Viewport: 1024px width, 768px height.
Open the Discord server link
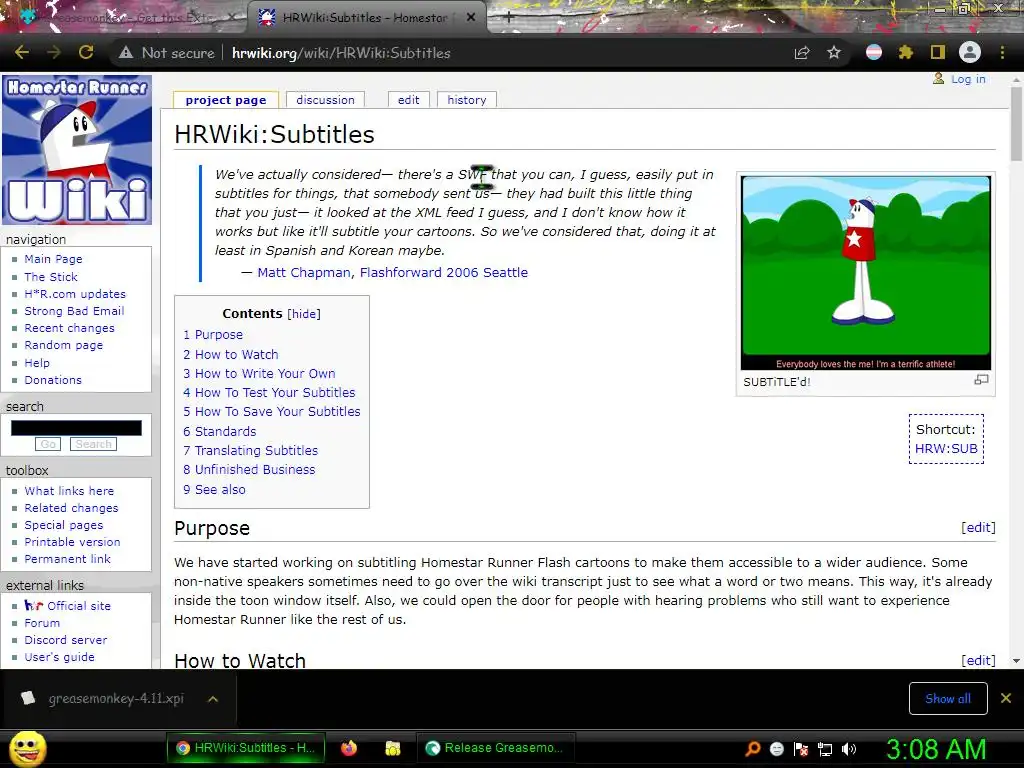(x=66, y=640)
